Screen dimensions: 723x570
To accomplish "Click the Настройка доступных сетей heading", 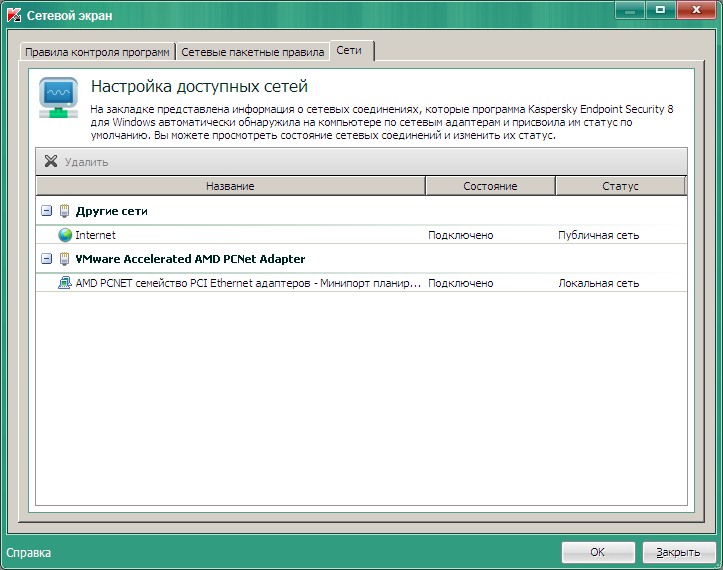I will tap(199, 86).
